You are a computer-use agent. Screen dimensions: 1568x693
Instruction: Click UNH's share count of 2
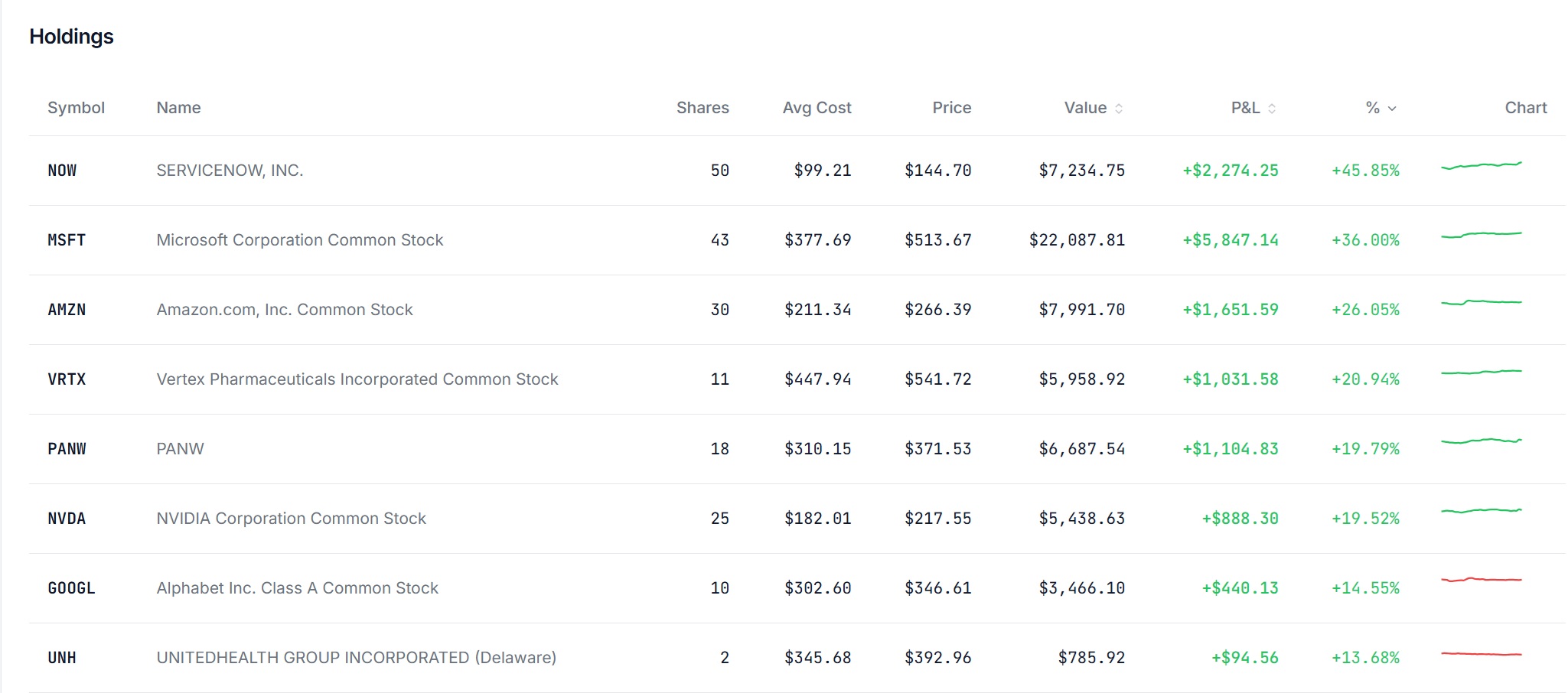pyautogui.click(x=725, y=658)
